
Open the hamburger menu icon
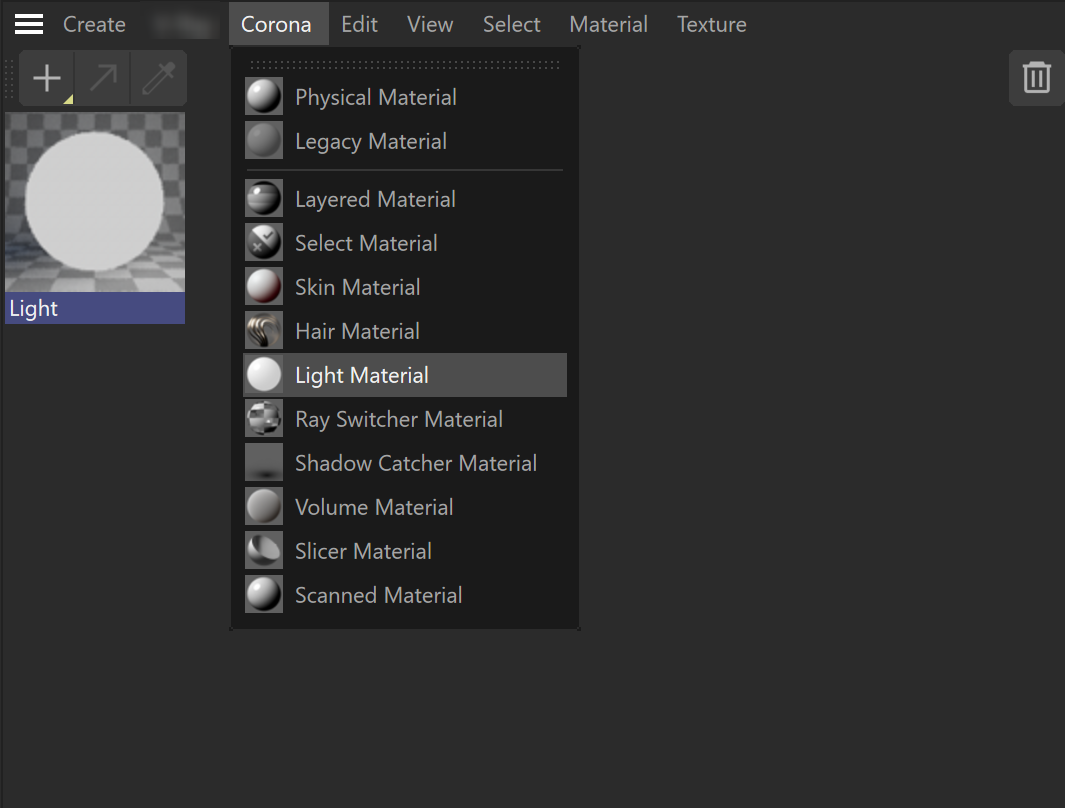point(29,24)
